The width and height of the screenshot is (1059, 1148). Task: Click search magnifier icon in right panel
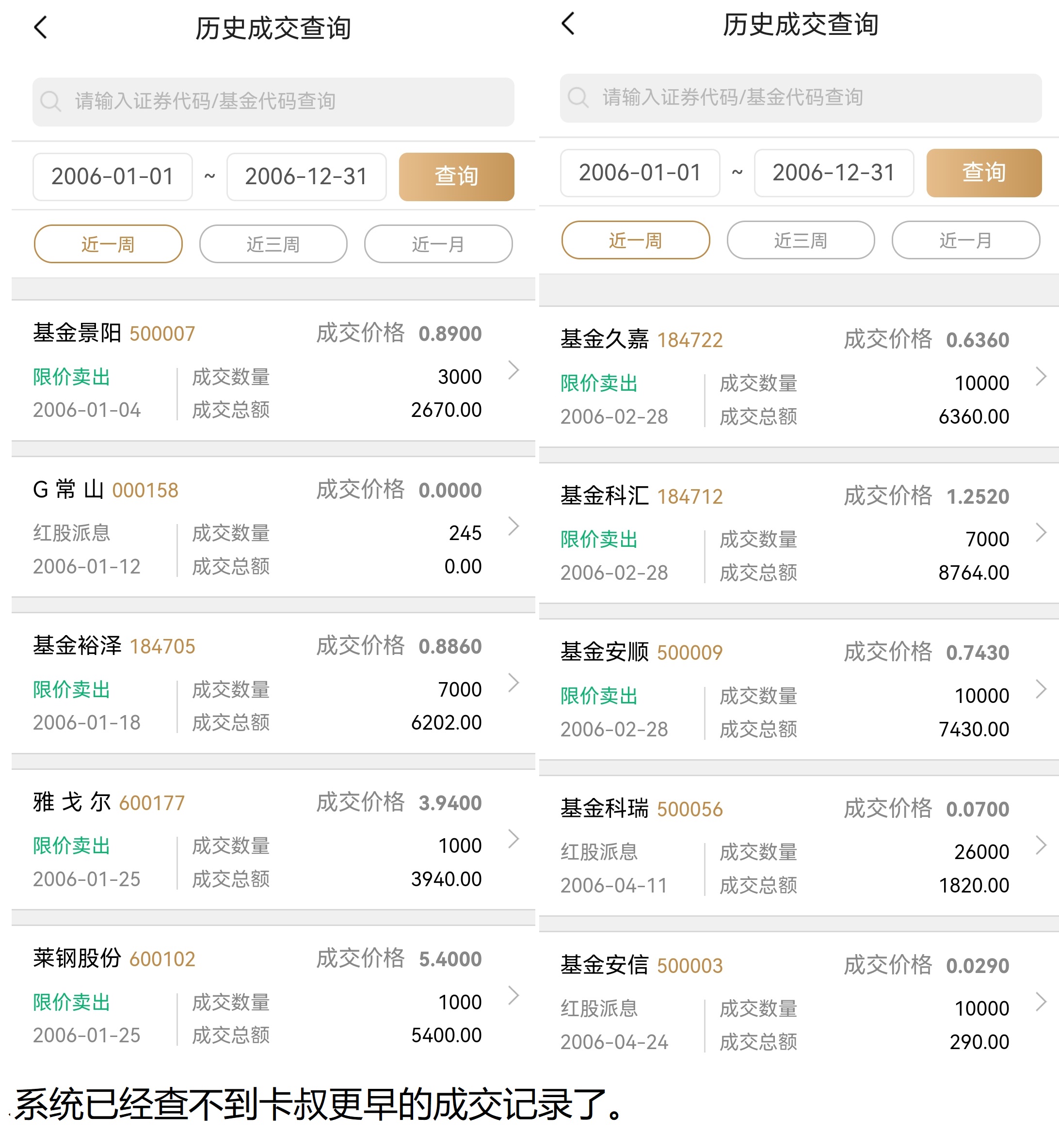[x=578, y=97]
